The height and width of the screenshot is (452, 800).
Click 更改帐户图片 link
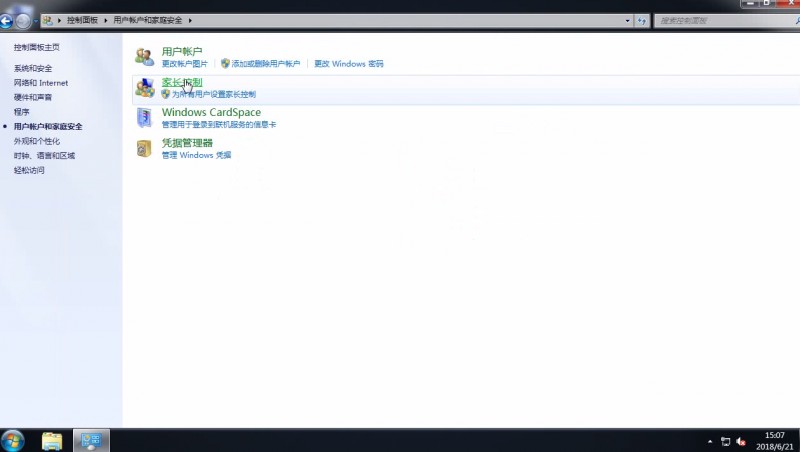coord(185,64)
